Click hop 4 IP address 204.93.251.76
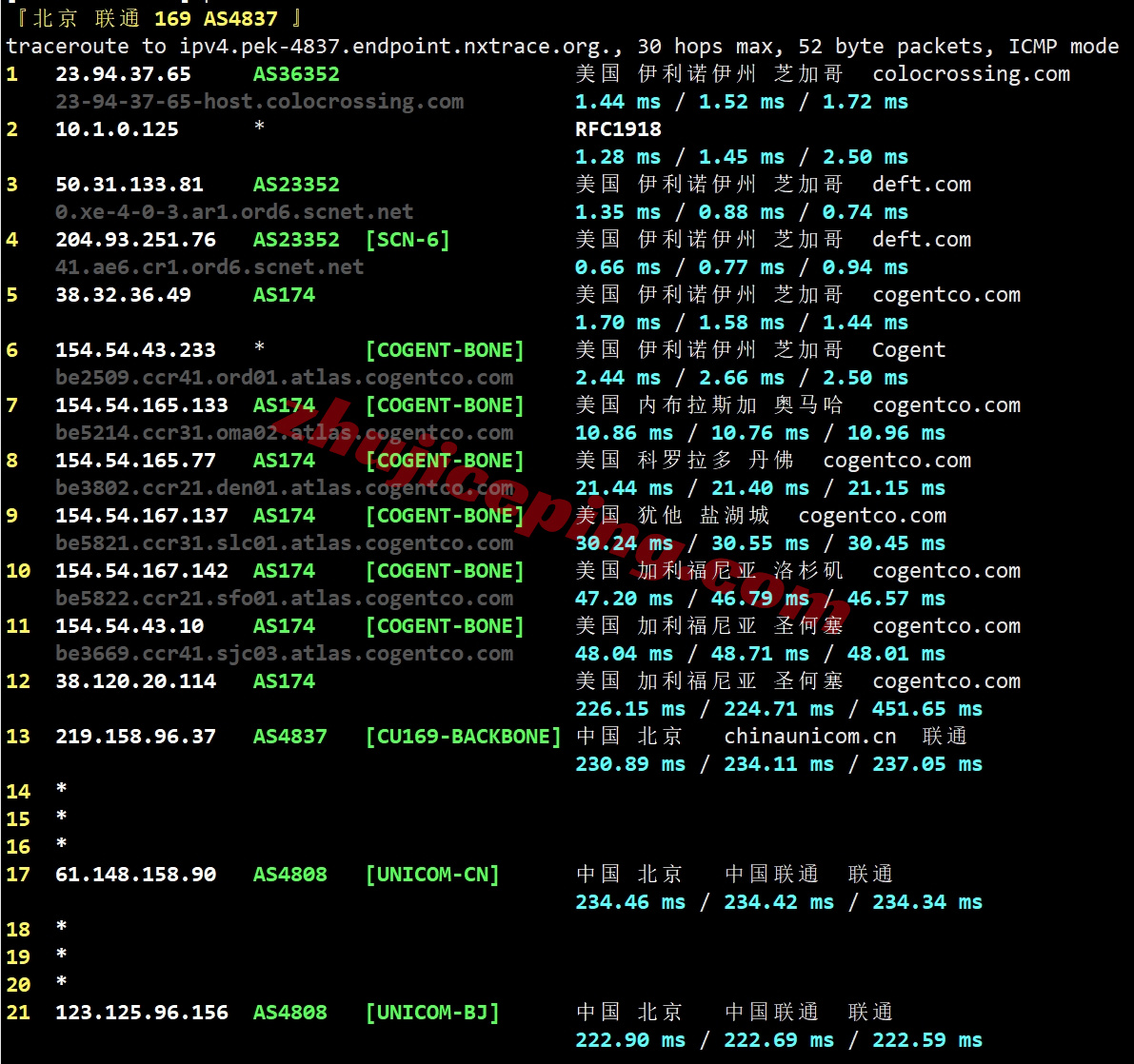The height and width of the screenshot is (1064, 1134). click(x=135, y=240)
